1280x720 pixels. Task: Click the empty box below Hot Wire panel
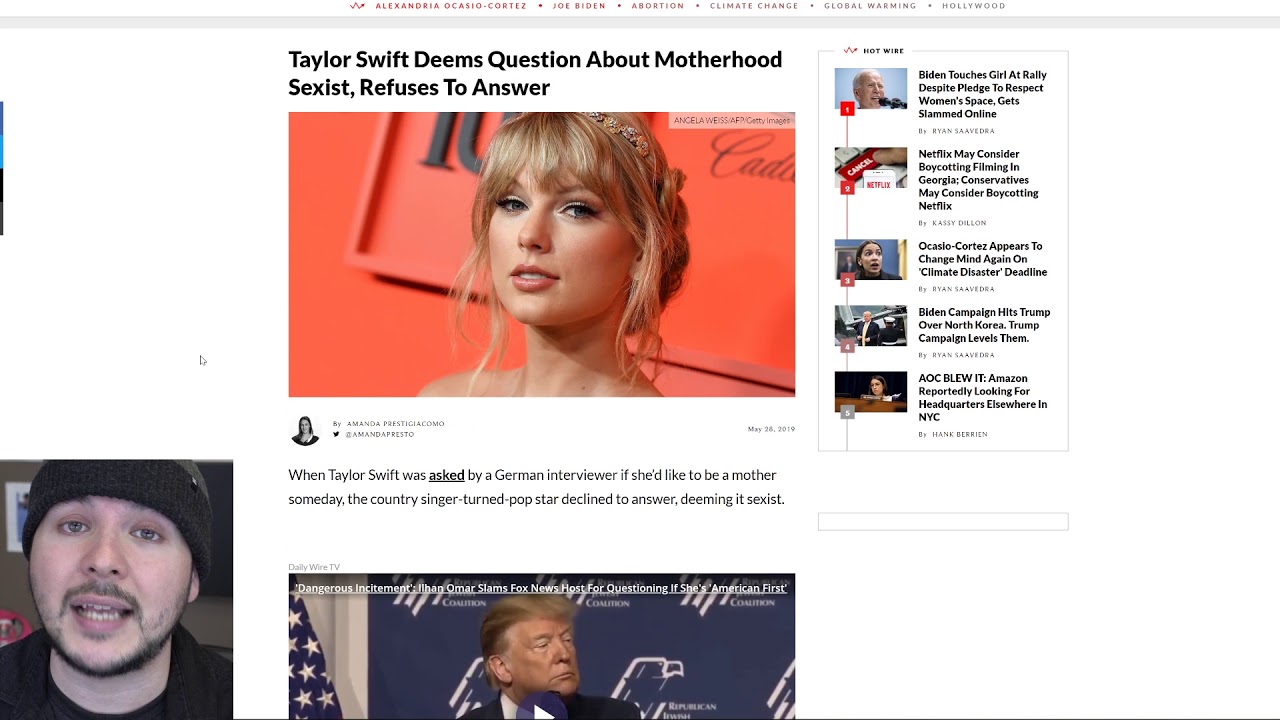[943, 521]
